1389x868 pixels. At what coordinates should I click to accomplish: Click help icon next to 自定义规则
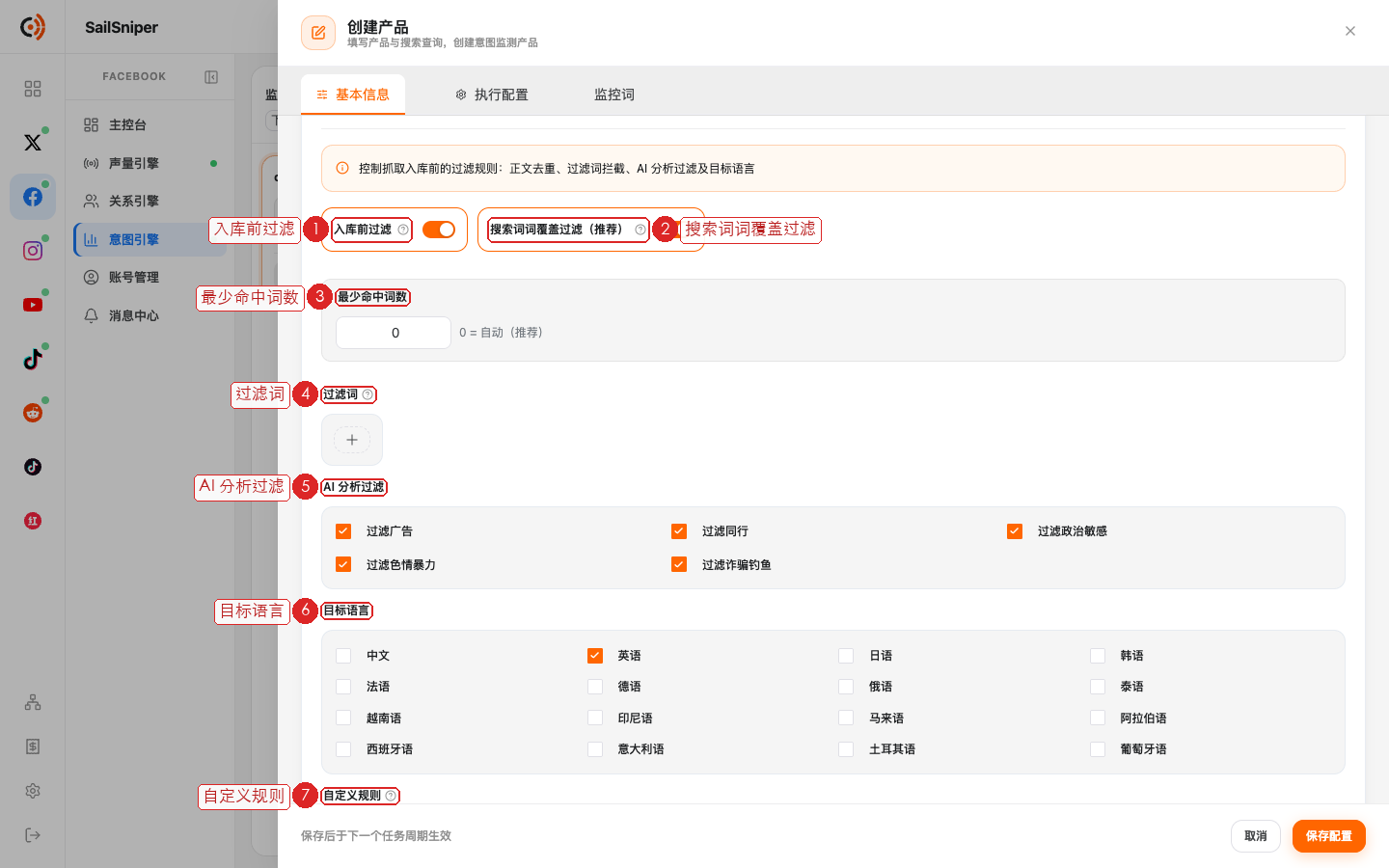[x=391, y=796]
